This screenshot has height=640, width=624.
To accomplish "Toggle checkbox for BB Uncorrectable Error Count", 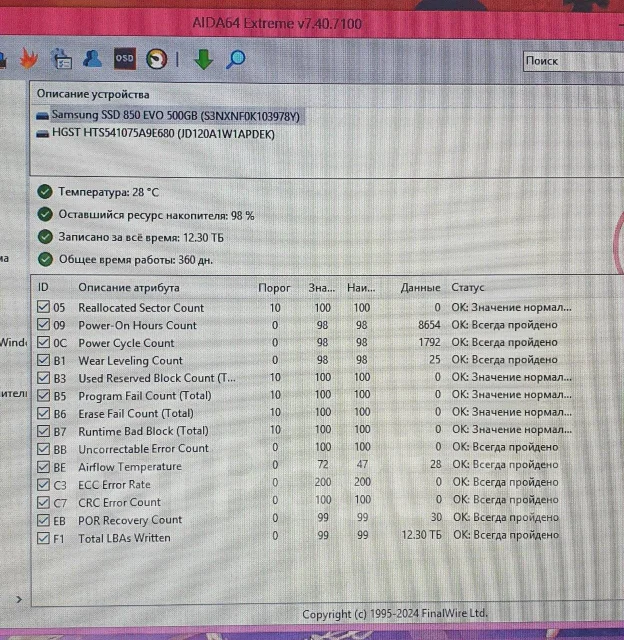I will [x=43, y=449].
